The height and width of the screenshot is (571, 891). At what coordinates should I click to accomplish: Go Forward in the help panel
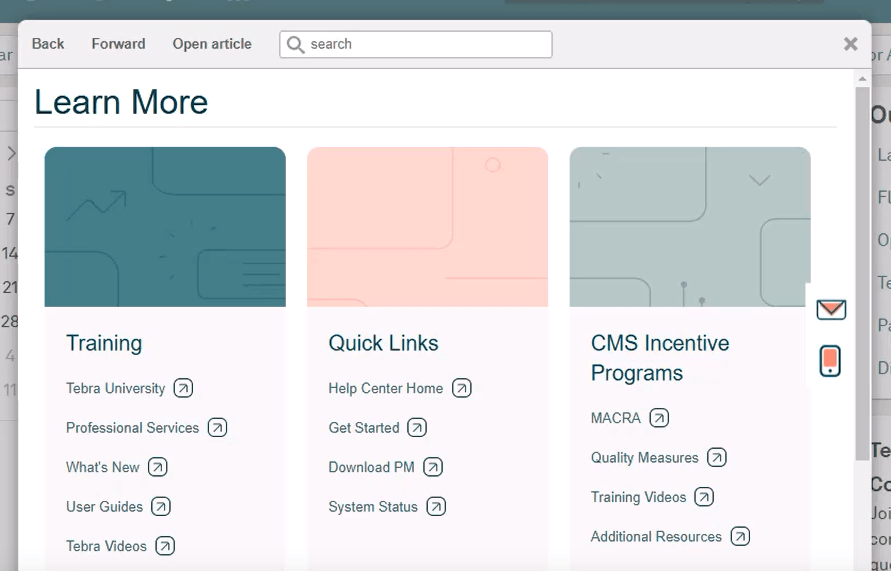118,44
